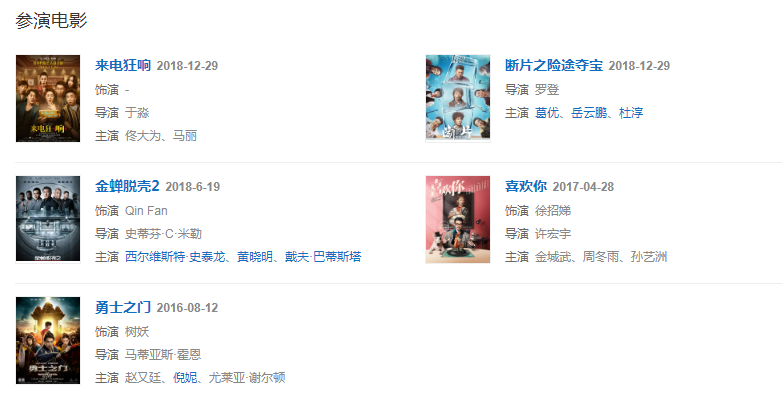Click actor link 倪妮
Viewport: 782px width, 400px height.
click(x=185, y=378)
